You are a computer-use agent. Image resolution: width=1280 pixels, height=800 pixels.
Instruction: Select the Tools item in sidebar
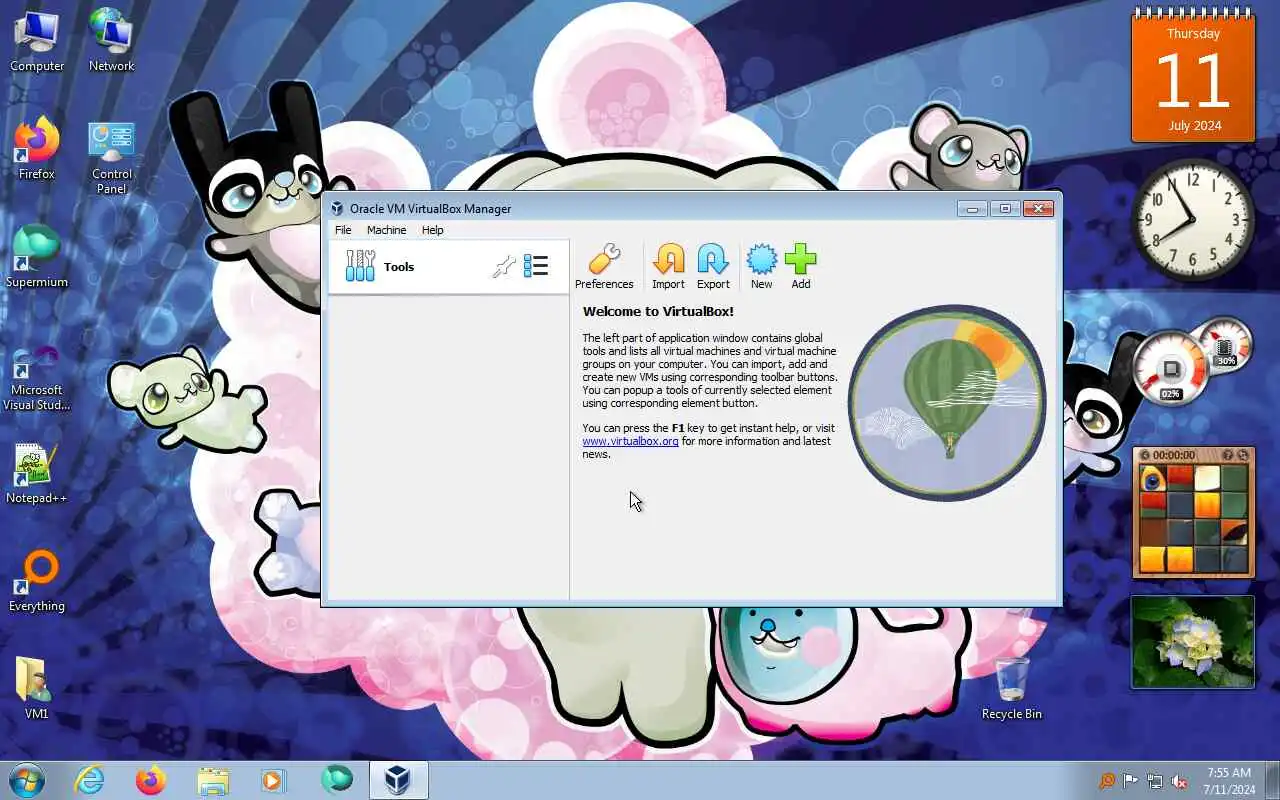449,266
